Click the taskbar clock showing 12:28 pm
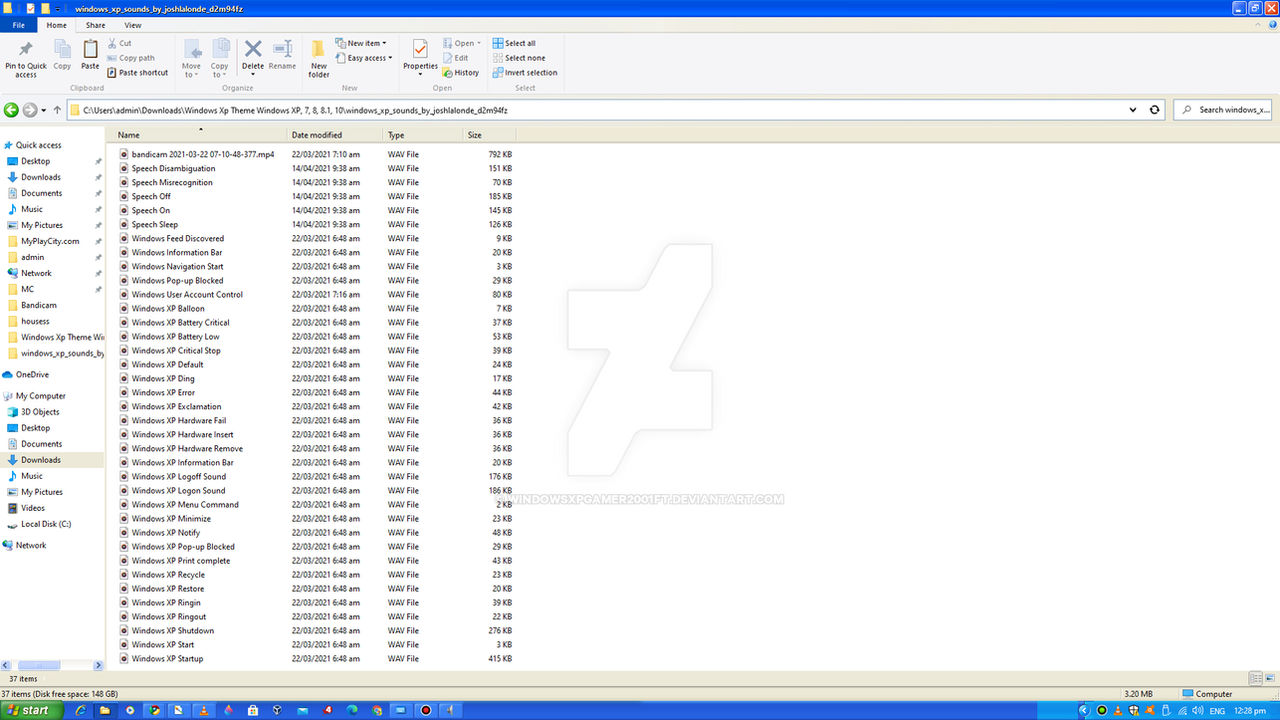This screenshot has height=720, width=1280. (1248, 710)
